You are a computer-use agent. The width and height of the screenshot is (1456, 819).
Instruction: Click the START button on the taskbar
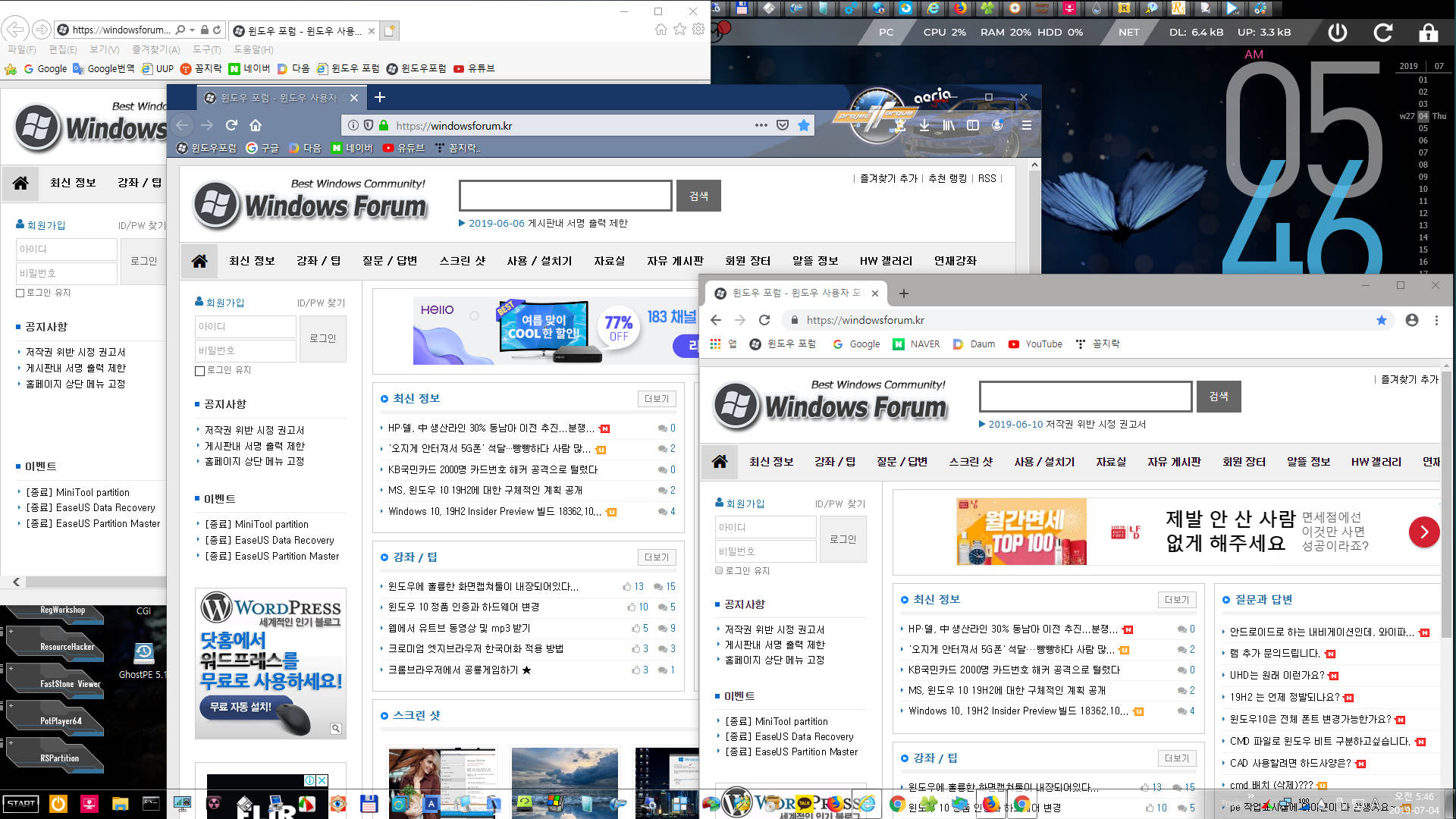point(21,803)
